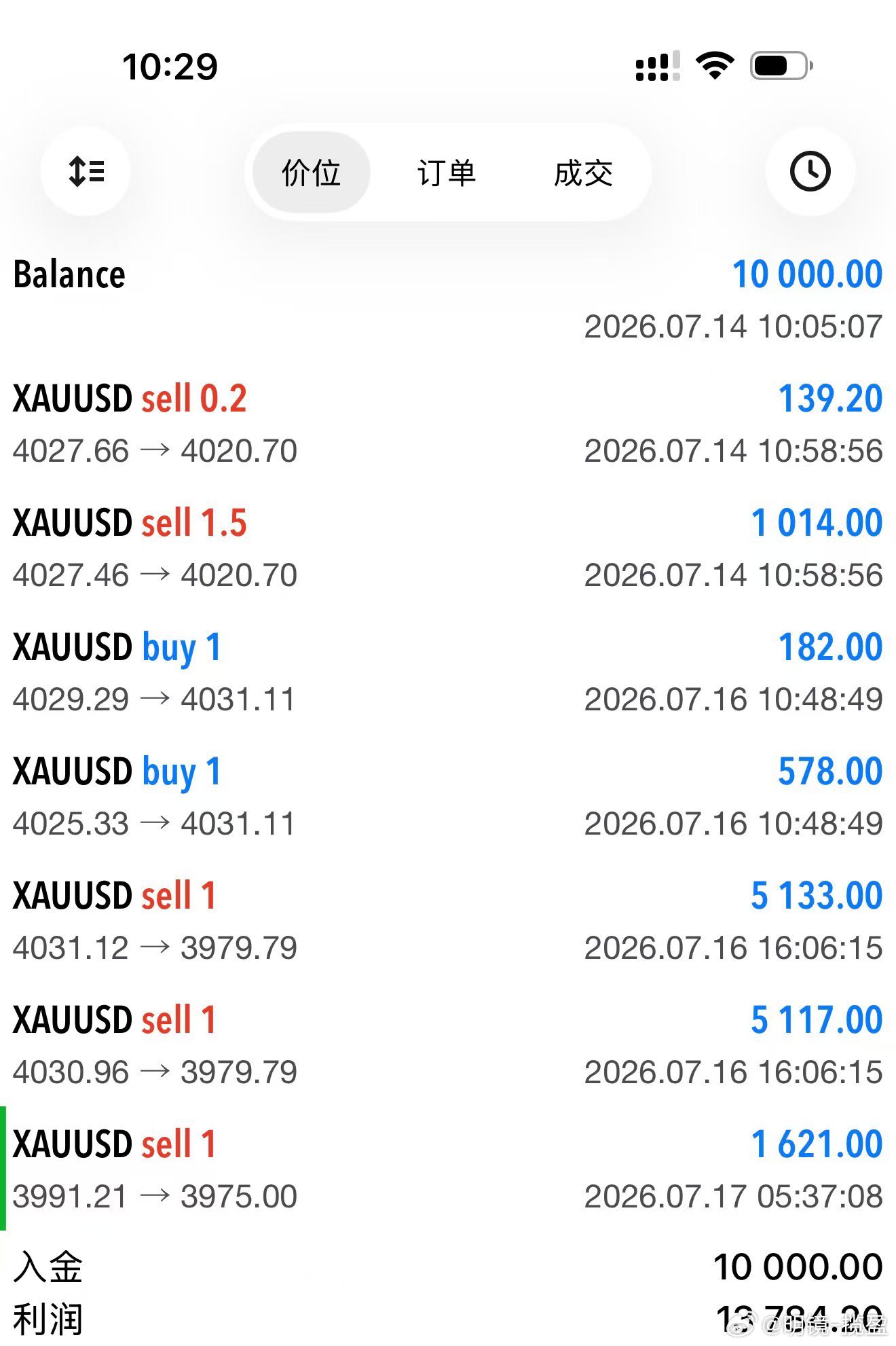This screenshot has width=896, height=1346.
Task: Select the 价位 tab
Action: (x=311, y=172)
